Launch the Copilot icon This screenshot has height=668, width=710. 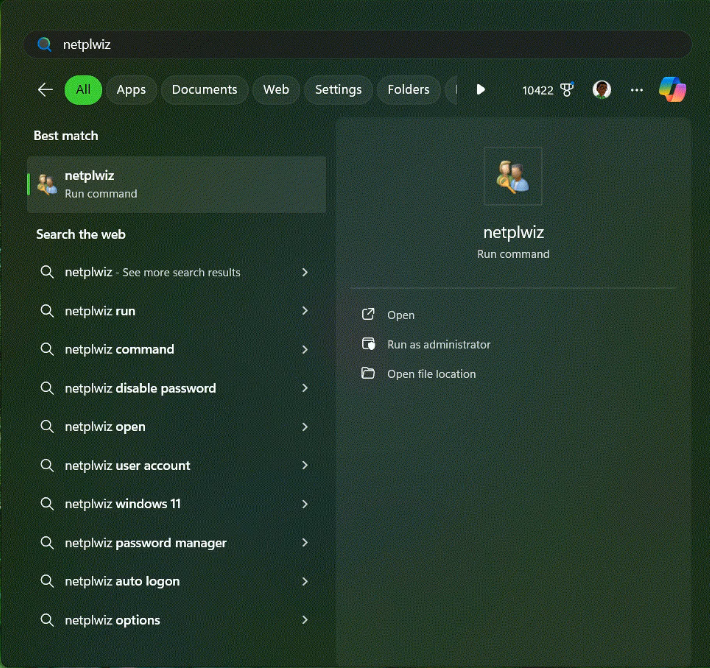click(672, 90)
